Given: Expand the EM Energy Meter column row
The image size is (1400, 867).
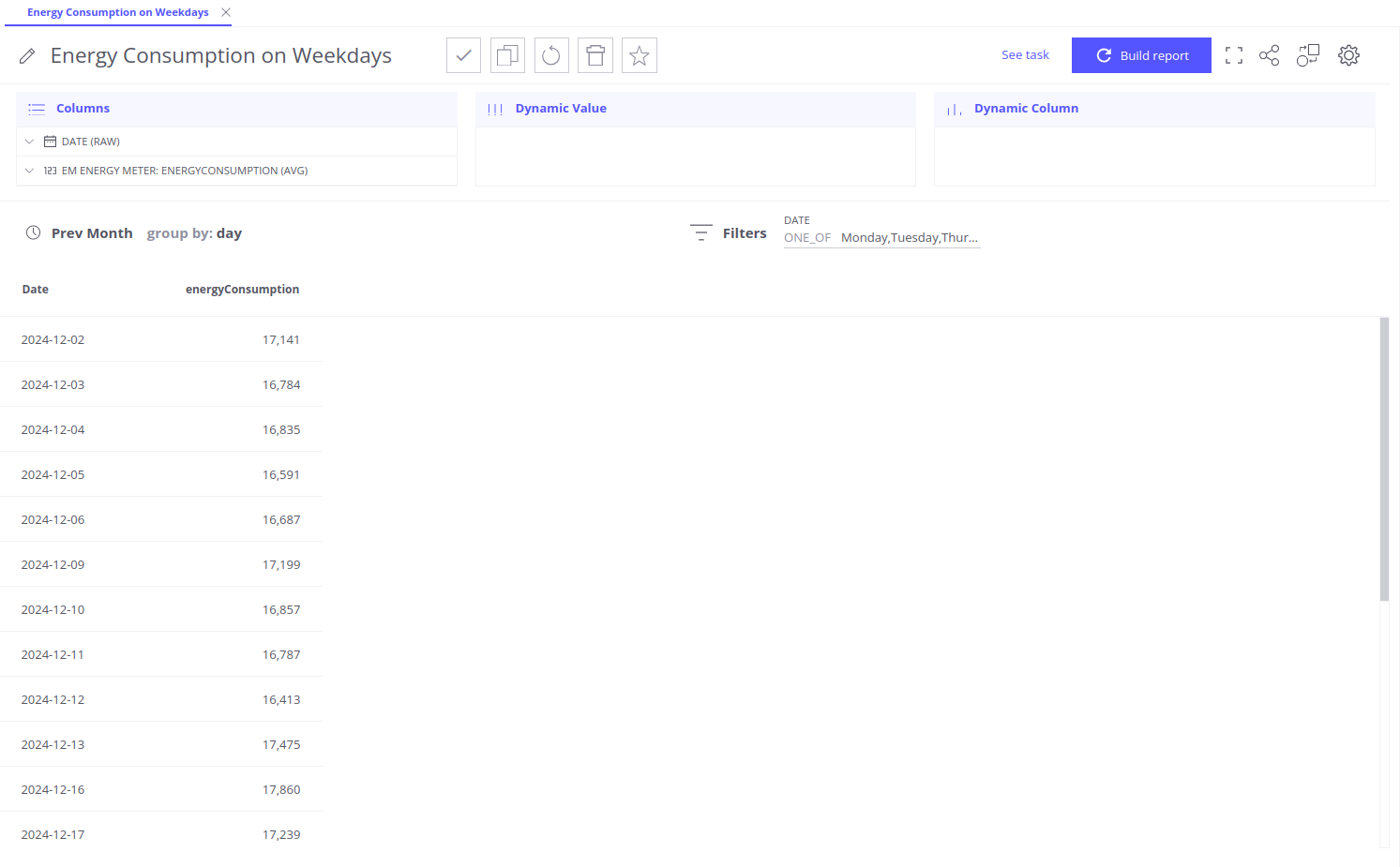Looking at the screenshot, I should tap(29, 171).
